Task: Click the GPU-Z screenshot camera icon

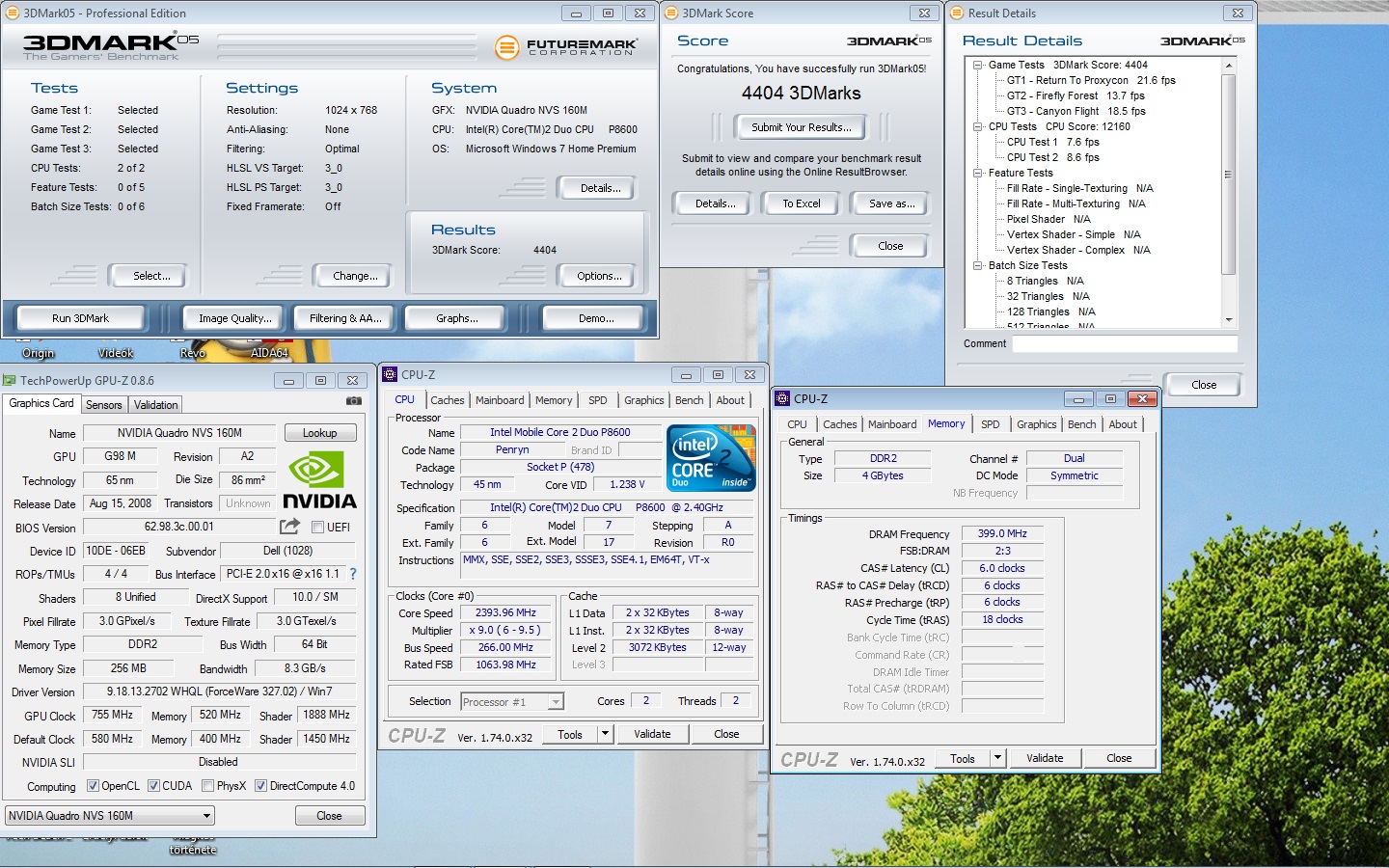Action: click(354, 400)
